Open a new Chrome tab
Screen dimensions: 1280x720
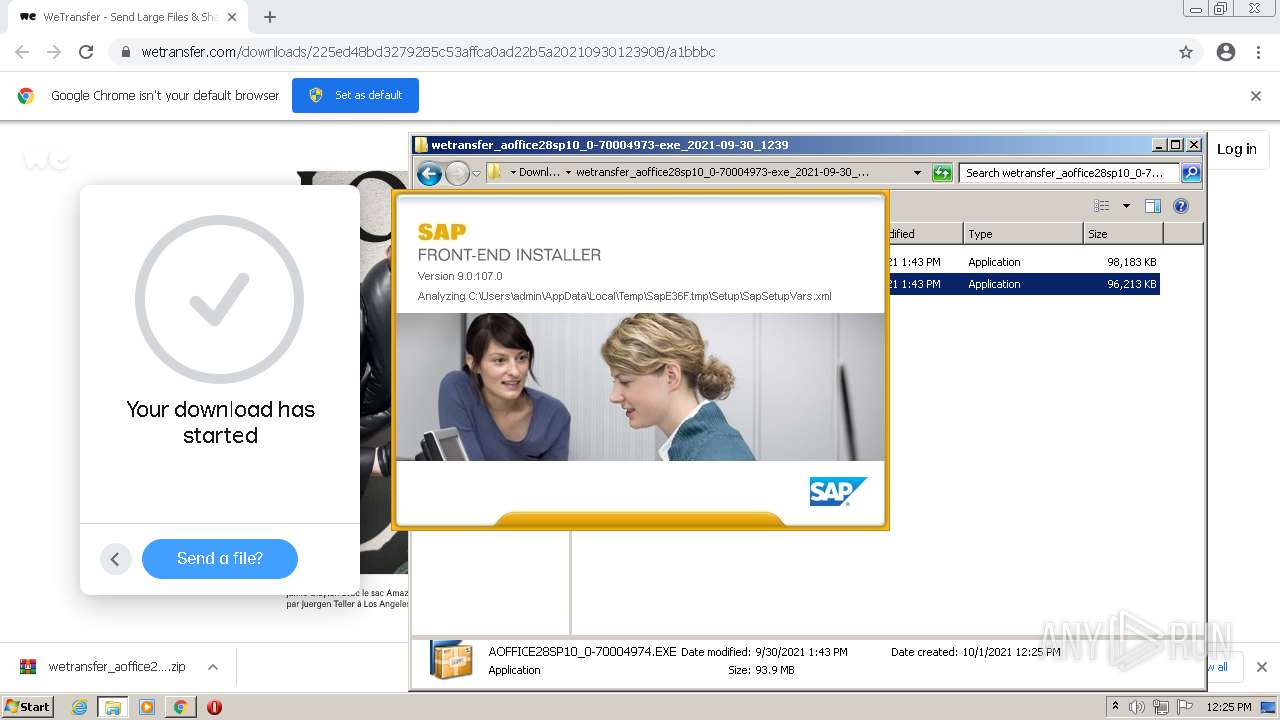(x=269, y=17)
